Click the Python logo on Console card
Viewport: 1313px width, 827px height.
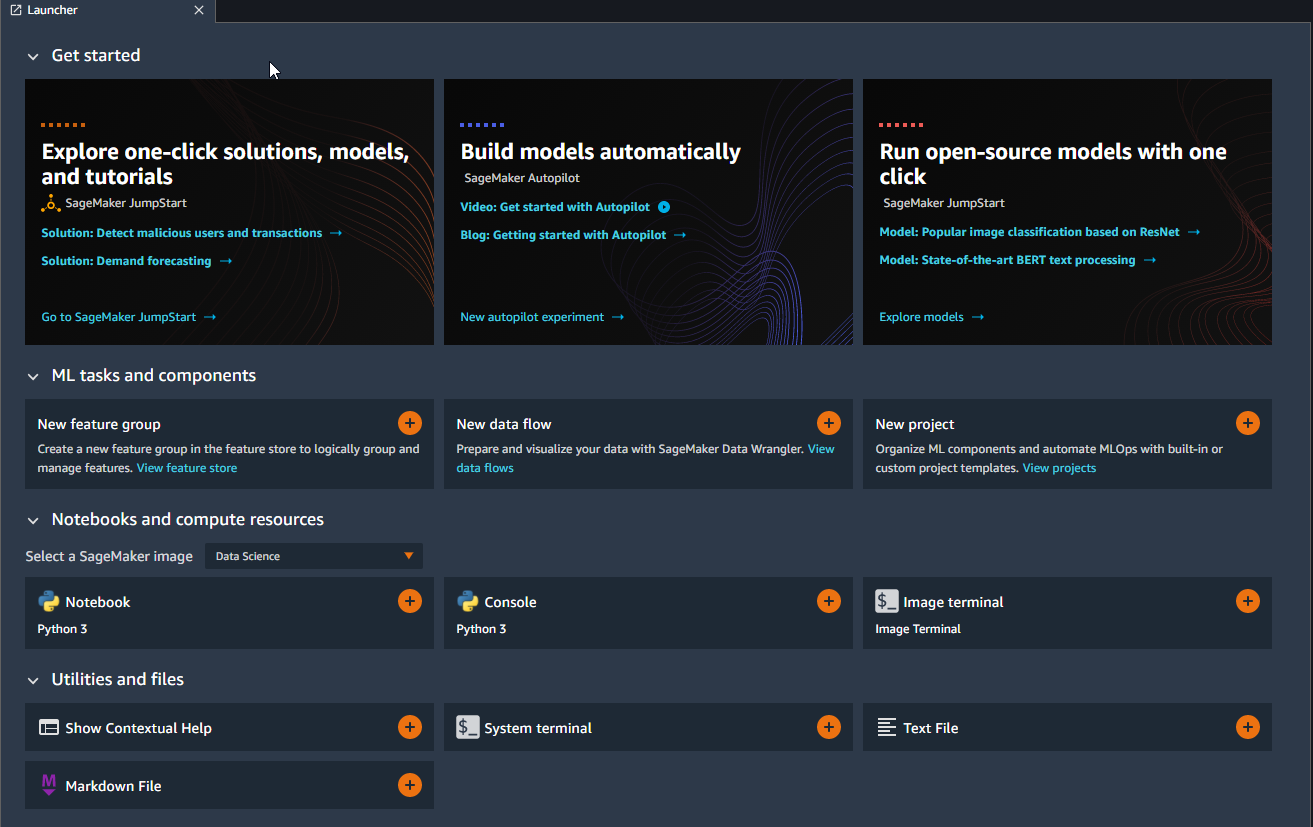pos(468,601)
